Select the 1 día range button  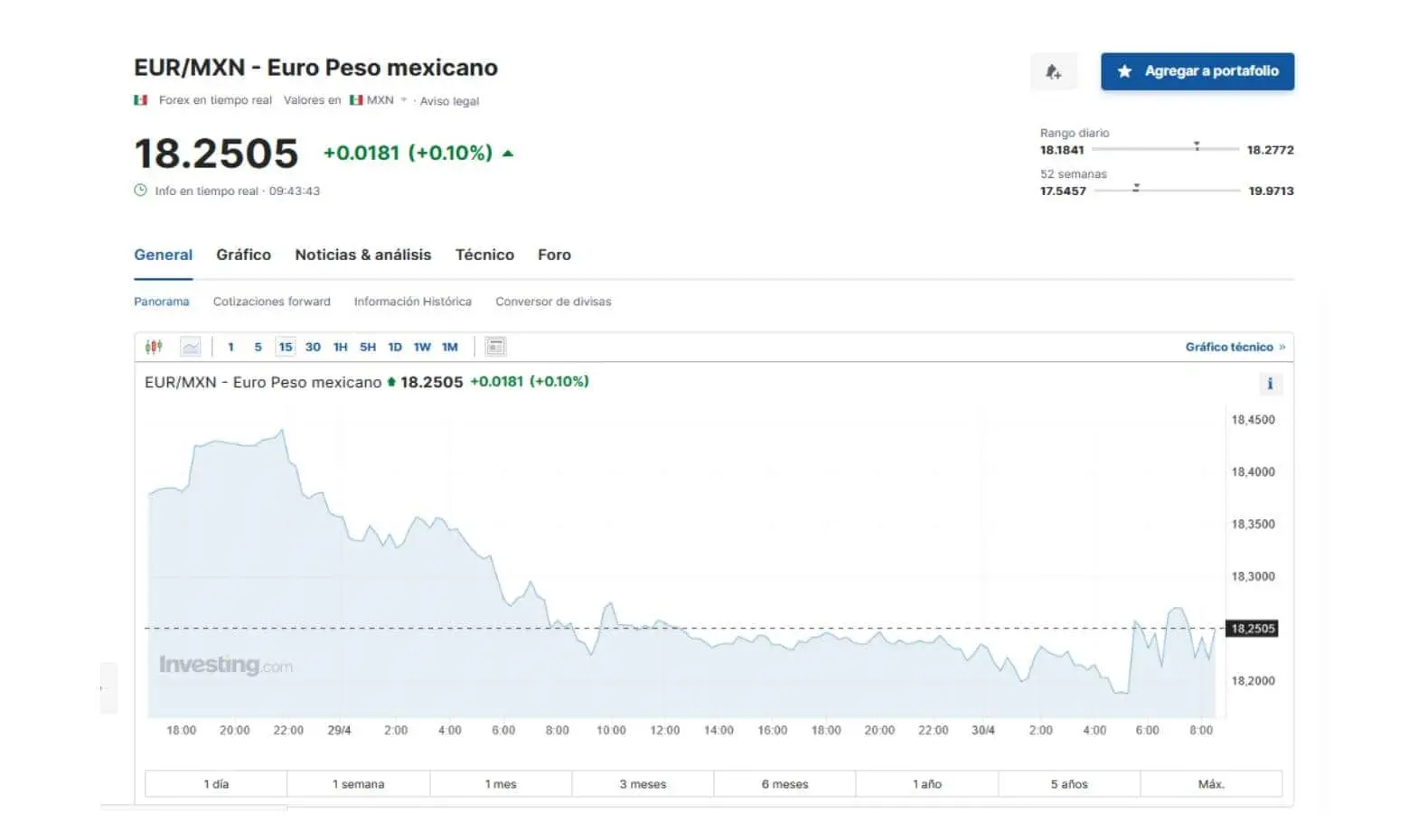coord(216,784)
